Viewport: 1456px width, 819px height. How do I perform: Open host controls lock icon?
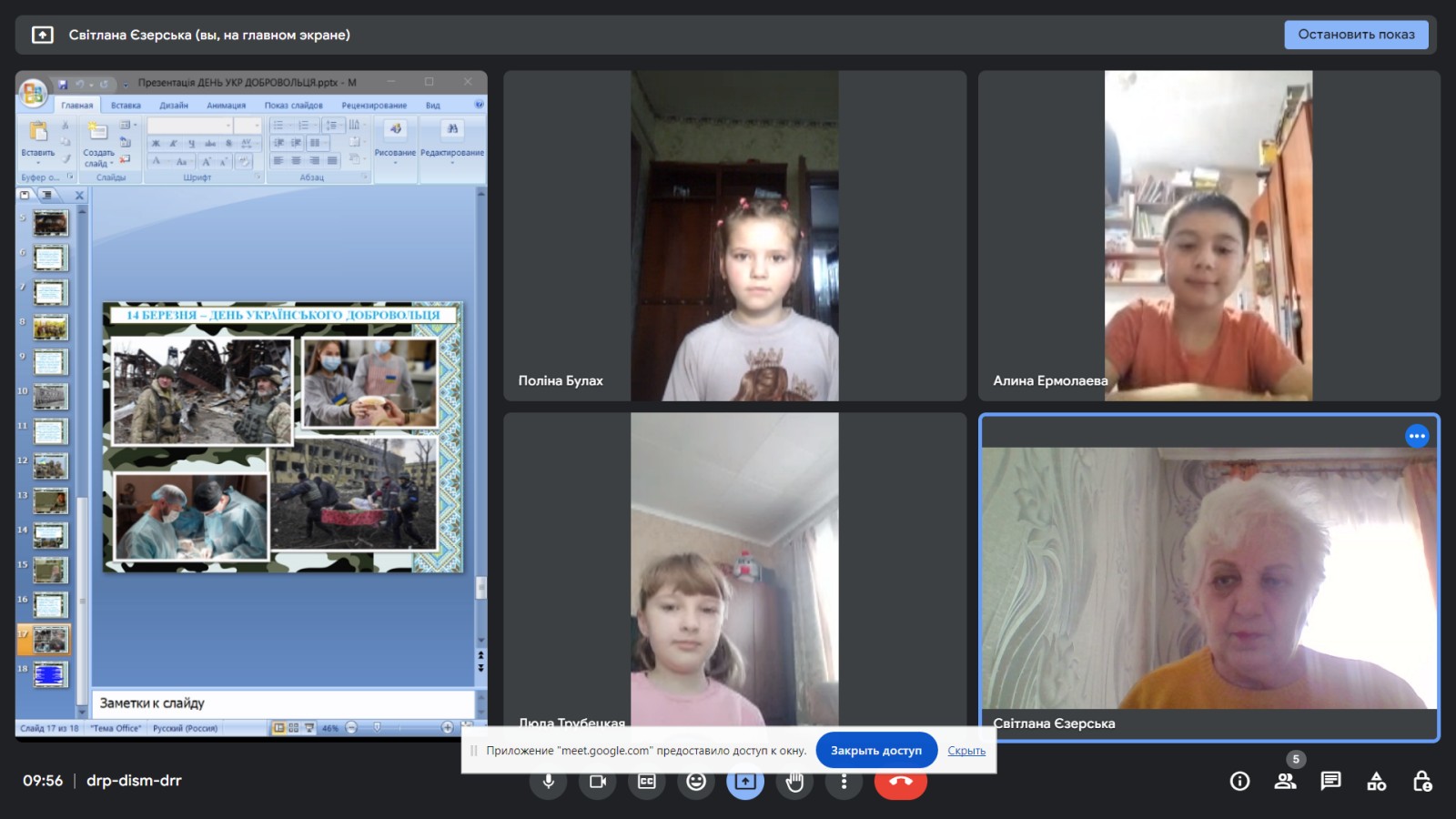1421,781
